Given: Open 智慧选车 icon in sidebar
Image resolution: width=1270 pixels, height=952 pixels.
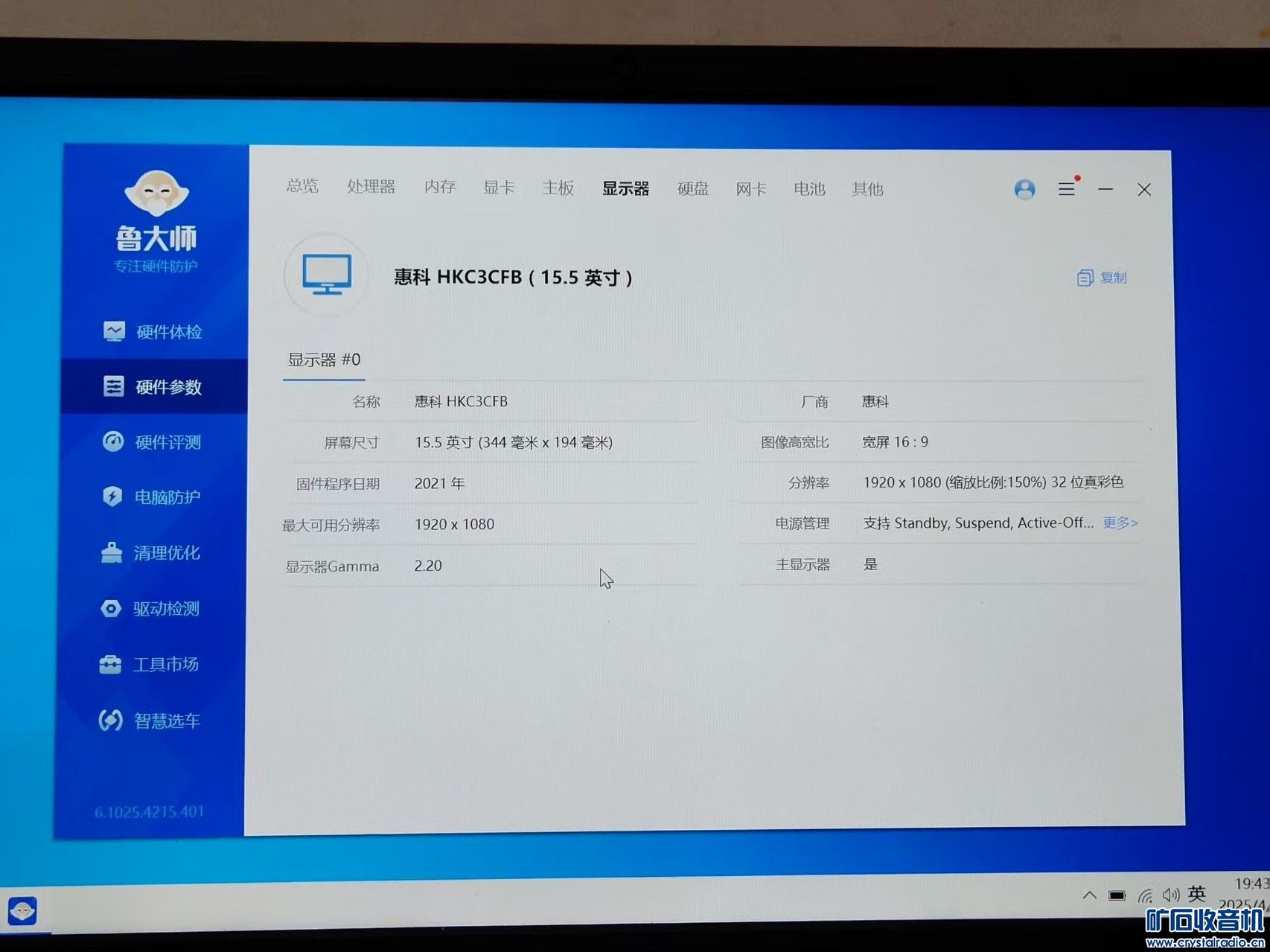Looking at the screenshot, I should (110, 720).
